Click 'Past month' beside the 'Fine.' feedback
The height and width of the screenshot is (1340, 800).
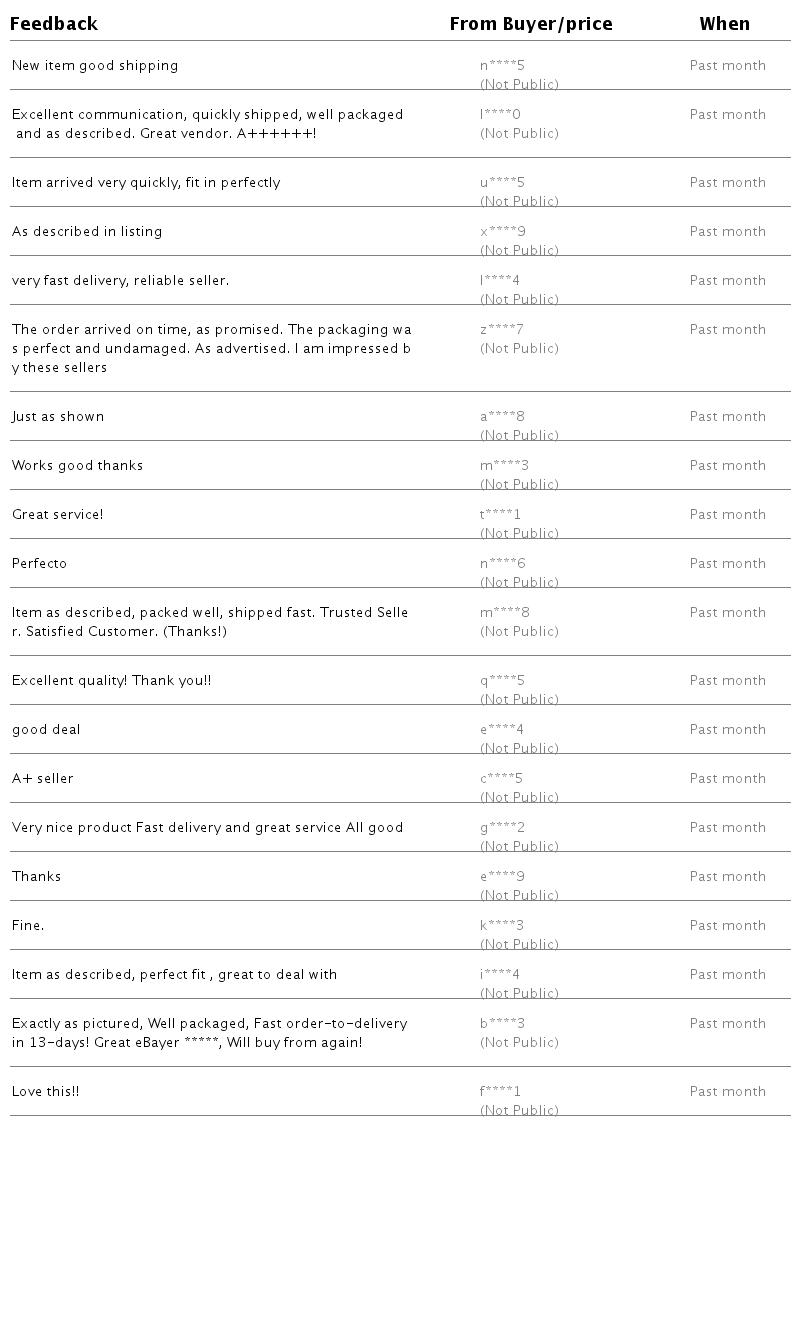coord(728,926)
